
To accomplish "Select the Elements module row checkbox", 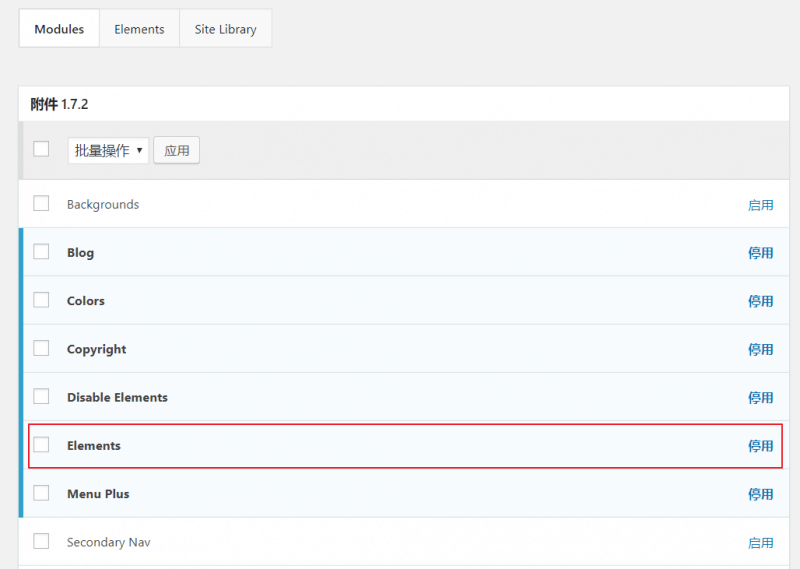I will tap(41, 445).
